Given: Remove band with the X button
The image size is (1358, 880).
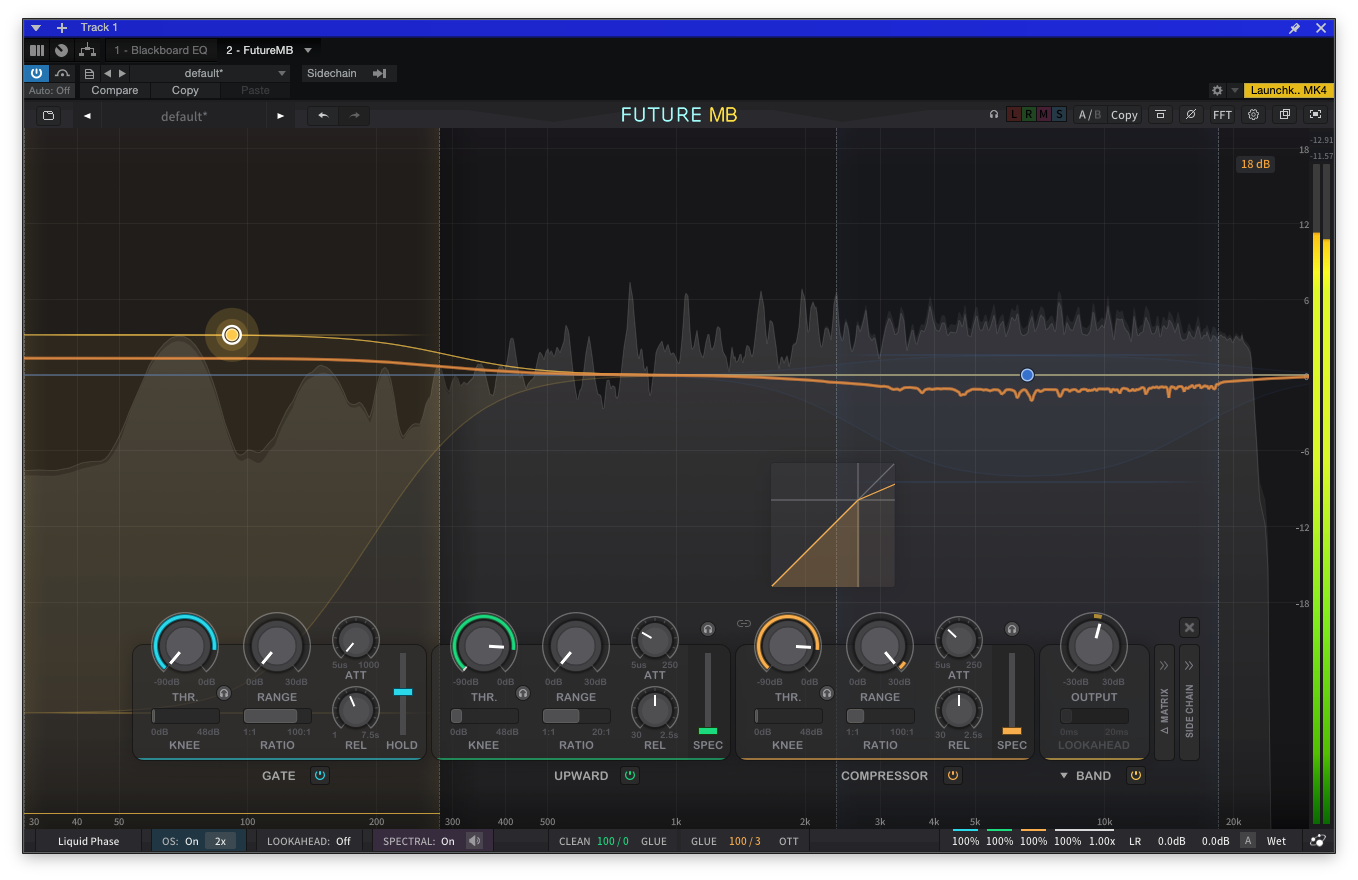Looking at the screenshot, I should pos(1189,628).
